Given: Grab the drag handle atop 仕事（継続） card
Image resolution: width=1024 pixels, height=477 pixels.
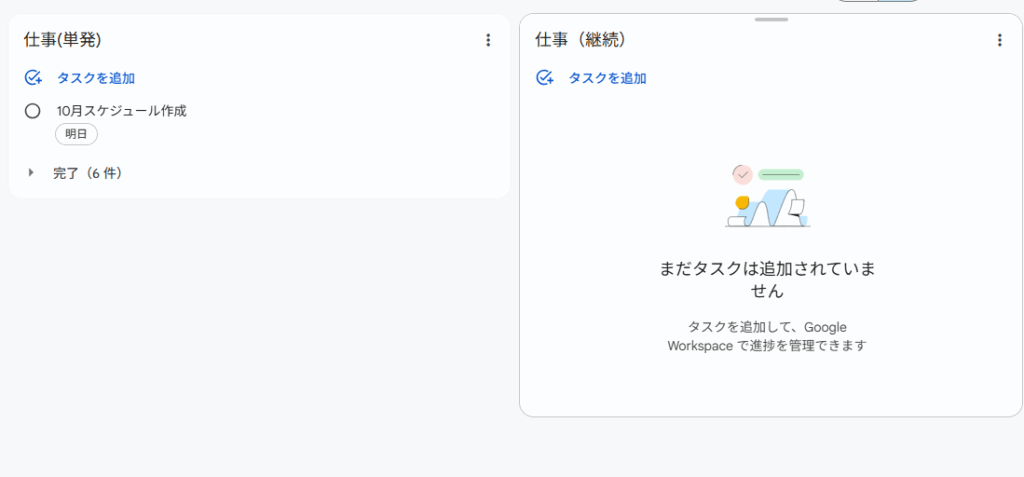Looking at the screenshot, I should [771, 19].
